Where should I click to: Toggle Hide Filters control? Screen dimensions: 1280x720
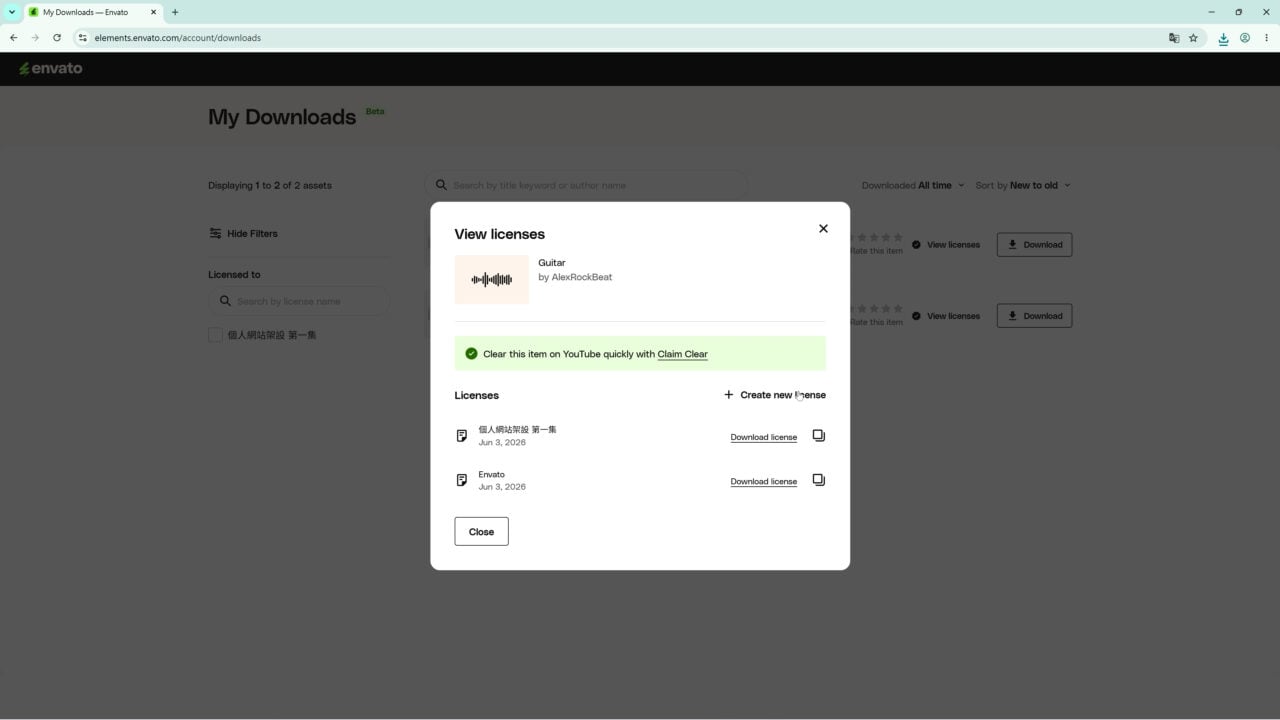point(243,233)
